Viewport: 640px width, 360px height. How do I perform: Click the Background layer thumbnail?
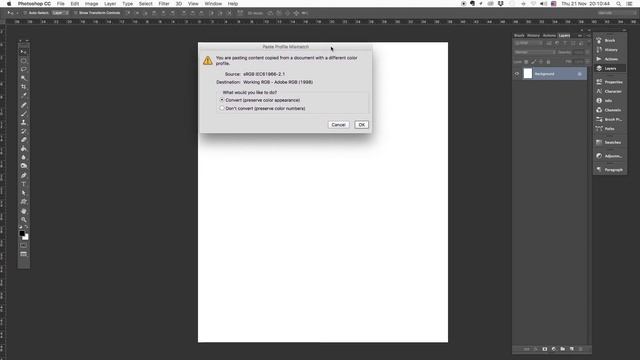tap(528, 73)
